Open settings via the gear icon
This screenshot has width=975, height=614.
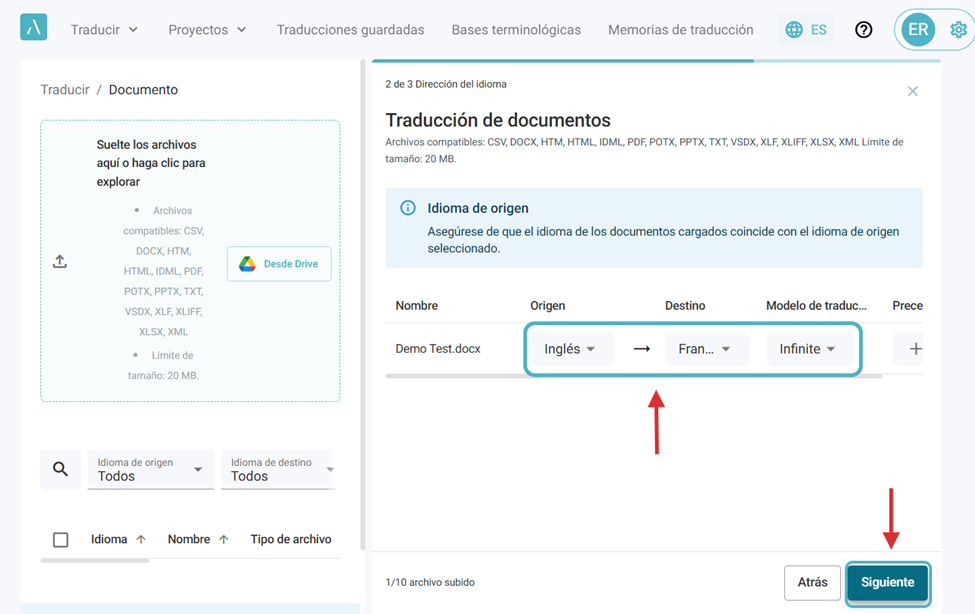[958, 29]
